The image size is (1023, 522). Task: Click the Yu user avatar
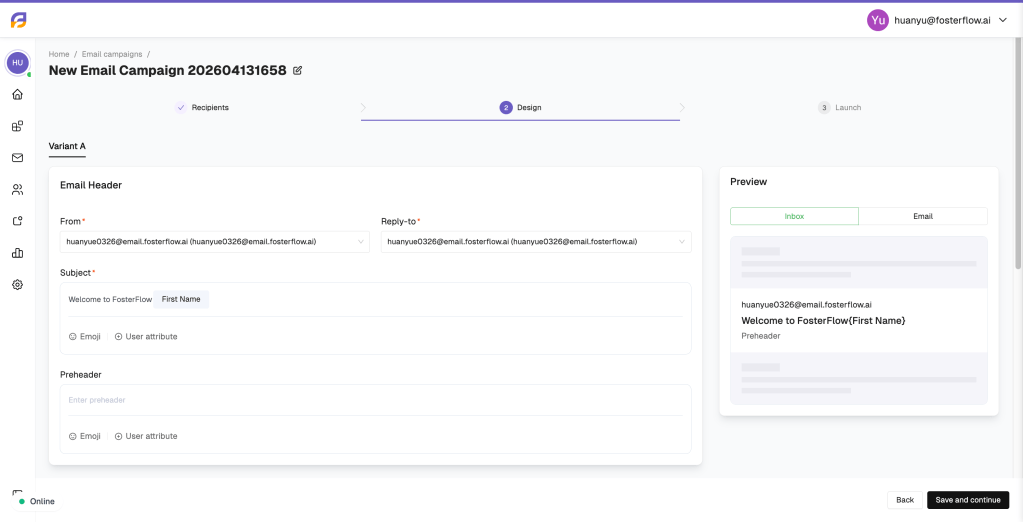[x=878, y=20]
